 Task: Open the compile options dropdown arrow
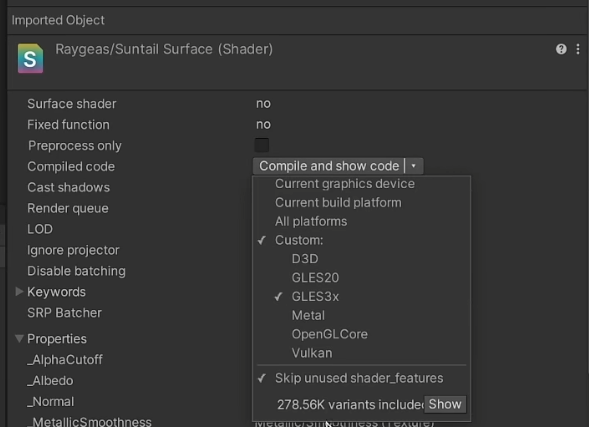coord(414,166)
